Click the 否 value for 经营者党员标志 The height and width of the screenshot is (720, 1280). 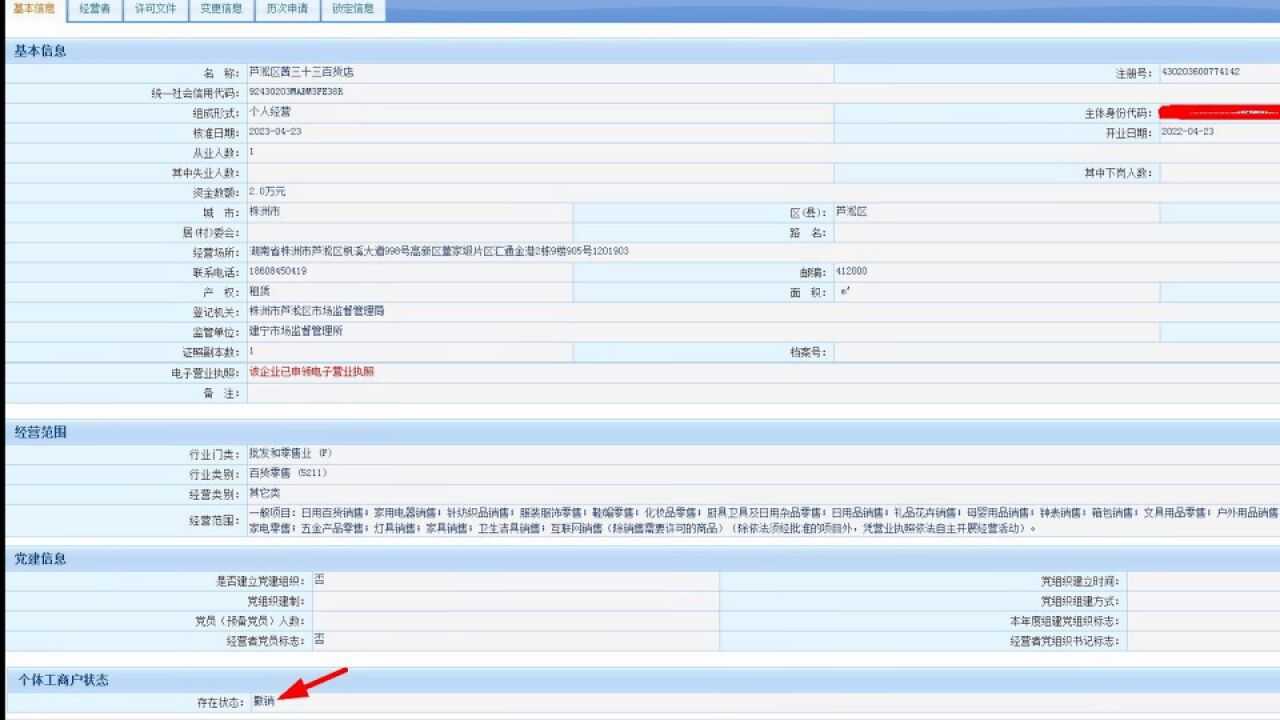(319, 639)
